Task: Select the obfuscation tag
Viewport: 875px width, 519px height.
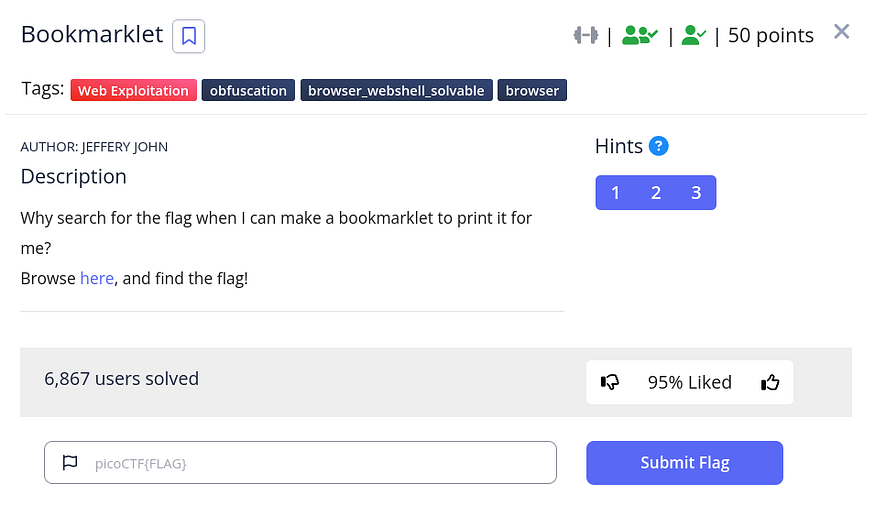Action: click(x=248, y=91)
